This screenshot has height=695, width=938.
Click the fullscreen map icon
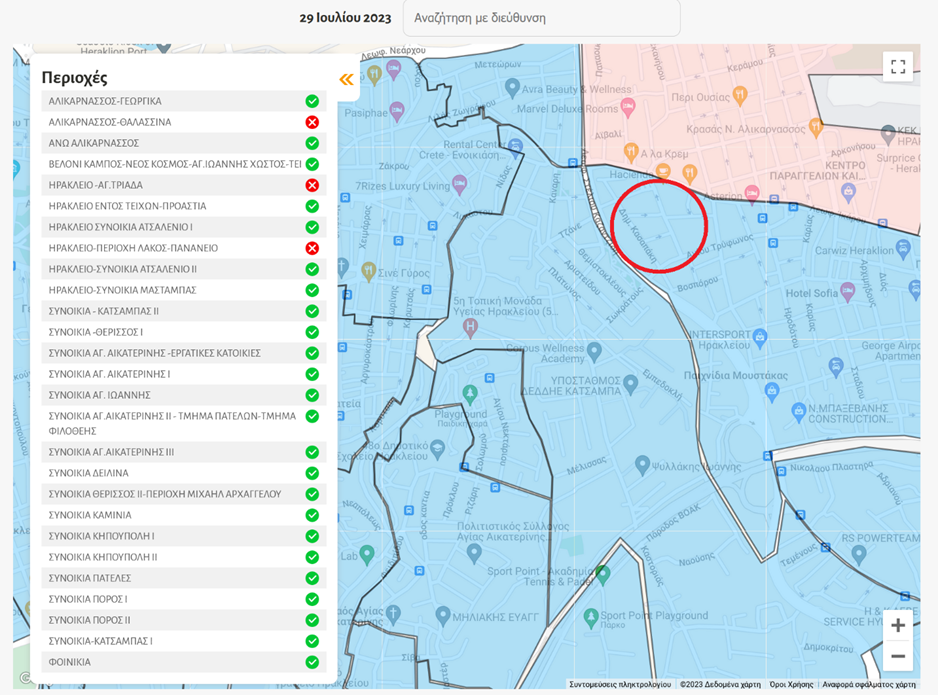coord(897,66)
